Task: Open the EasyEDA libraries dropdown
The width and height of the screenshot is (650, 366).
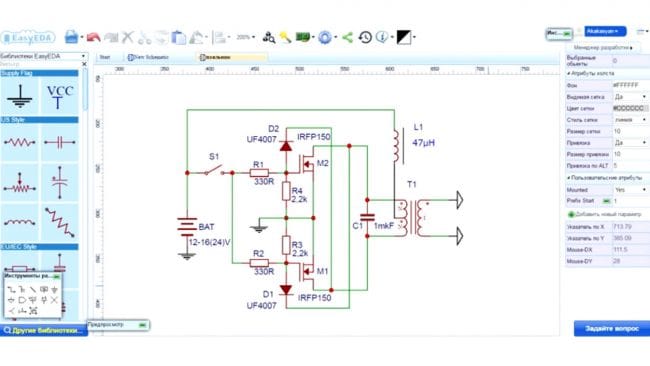Action: 43,56
